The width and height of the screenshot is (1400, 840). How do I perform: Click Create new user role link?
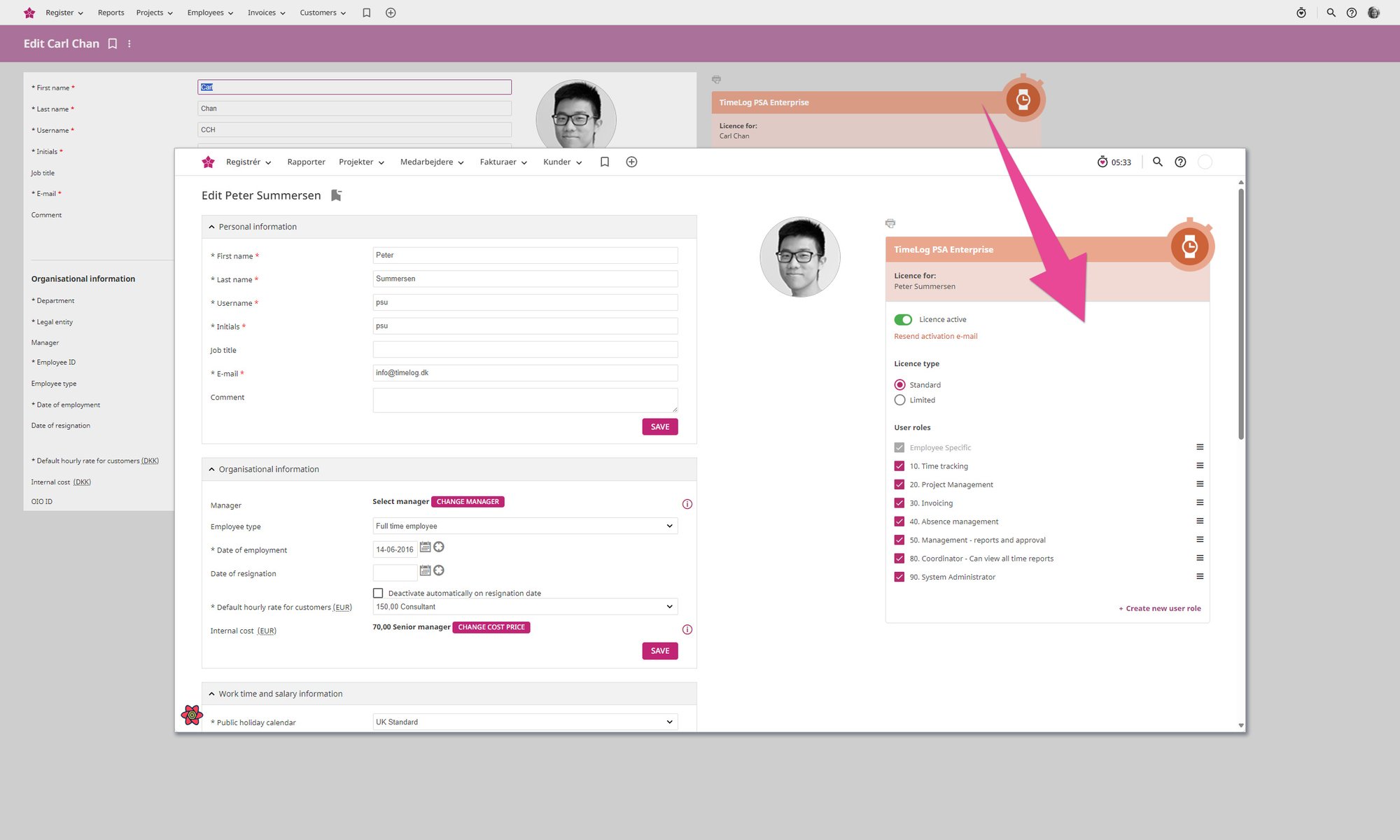(x=1159, y=608)
